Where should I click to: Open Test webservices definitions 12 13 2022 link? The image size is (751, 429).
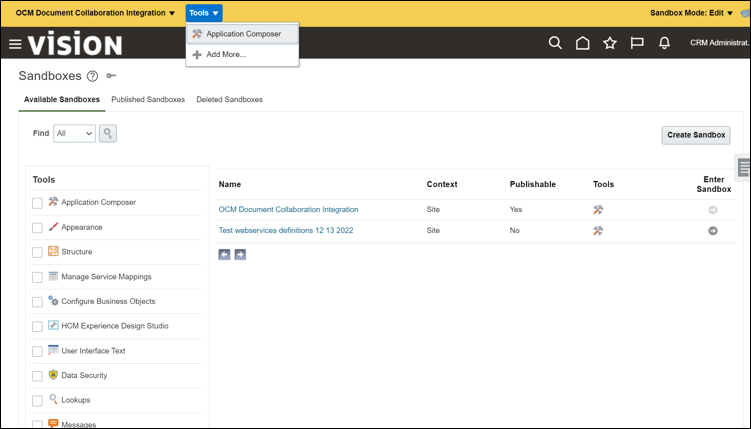[286, 231]
